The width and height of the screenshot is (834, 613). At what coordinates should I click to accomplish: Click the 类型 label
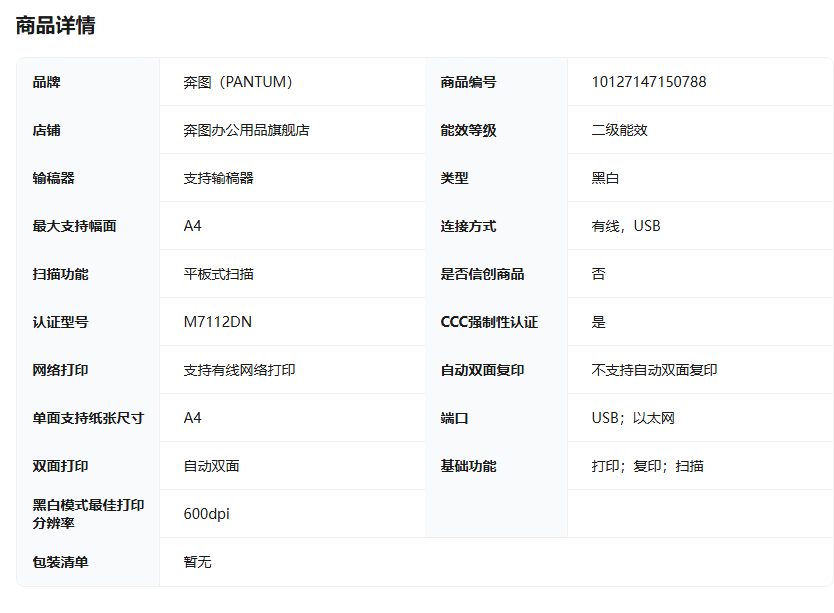coord(454,178)
